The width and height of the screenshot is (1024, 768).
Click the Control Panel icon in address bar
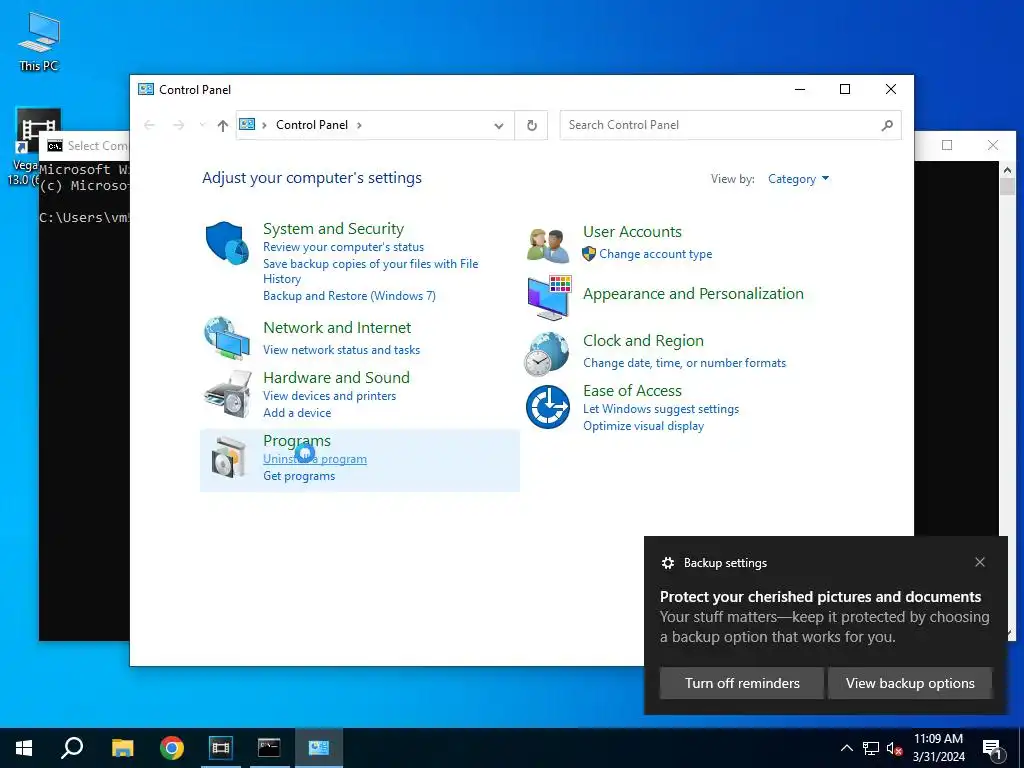click(247, 124)
